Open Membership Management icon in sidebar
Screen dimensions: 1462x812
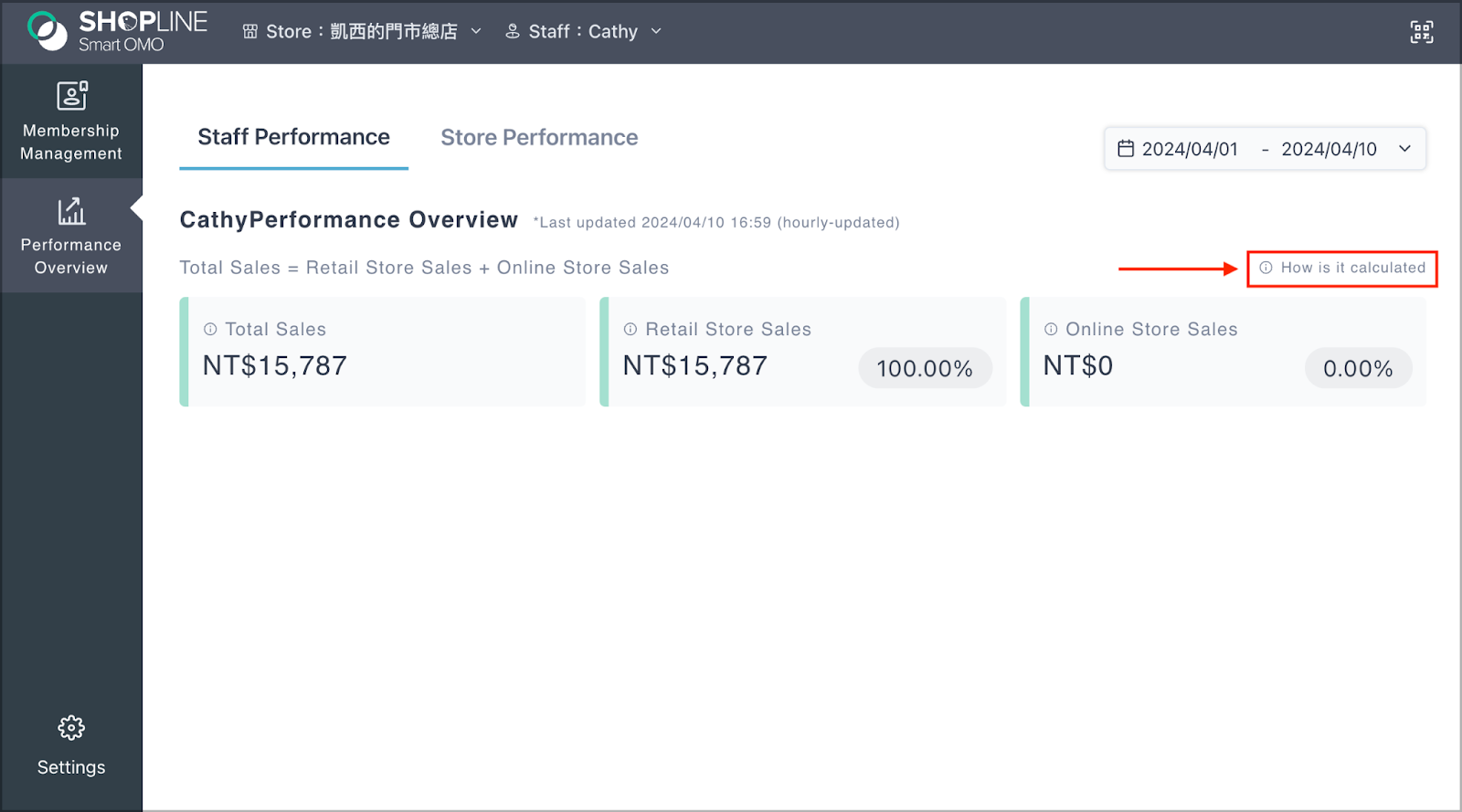point(72,96)
